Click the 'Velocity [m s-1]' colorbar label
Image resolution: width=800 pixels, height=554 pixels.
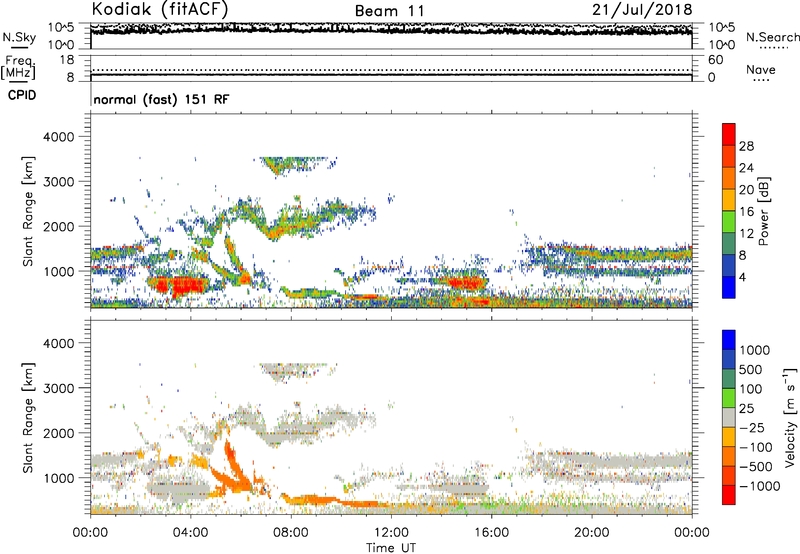[790, 417]
